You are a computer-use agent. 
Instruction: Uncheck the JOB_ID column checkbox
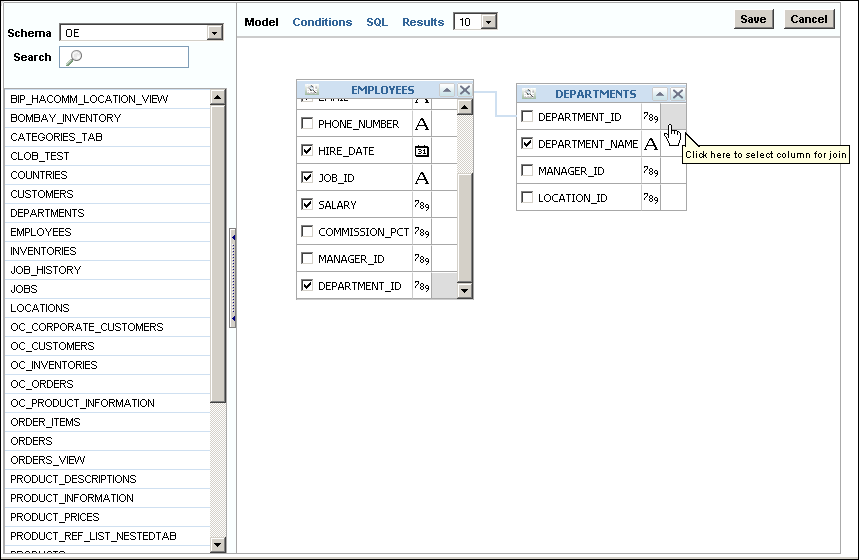[x=307, y=177]
